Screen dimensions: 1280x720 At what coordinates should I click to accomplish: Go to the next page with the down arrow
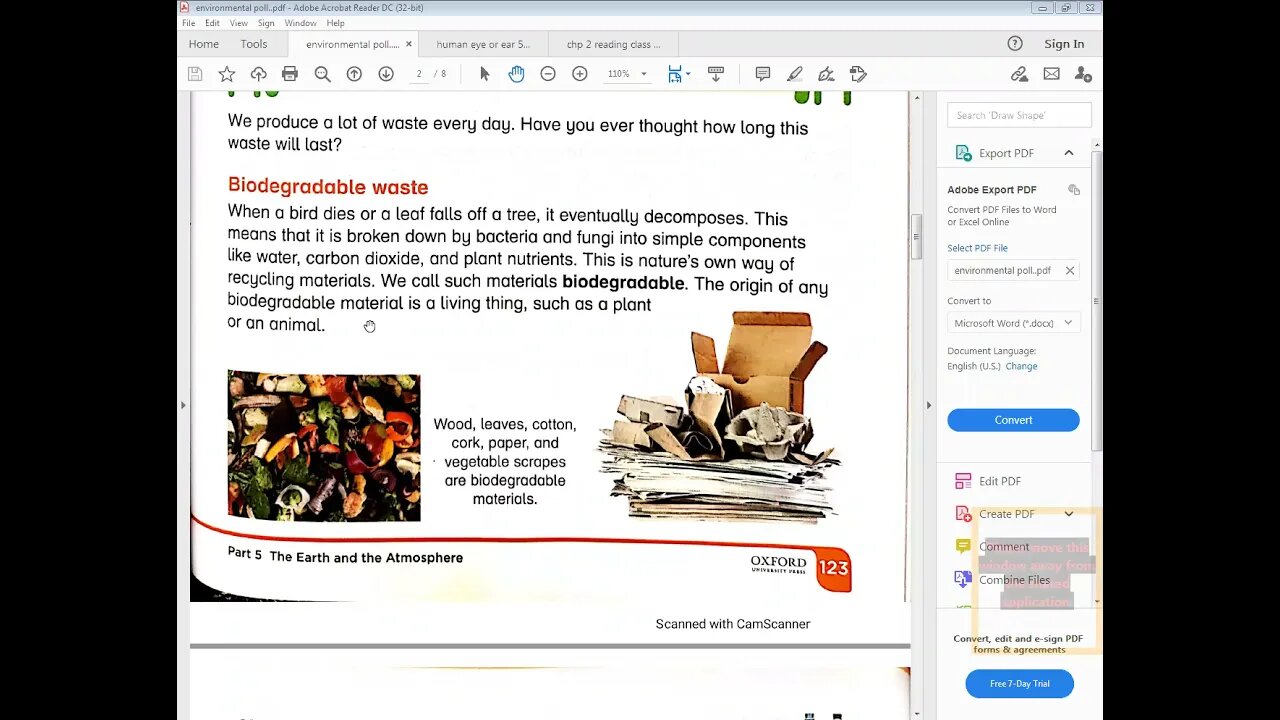pyautogui.click(x=386, y=74)
